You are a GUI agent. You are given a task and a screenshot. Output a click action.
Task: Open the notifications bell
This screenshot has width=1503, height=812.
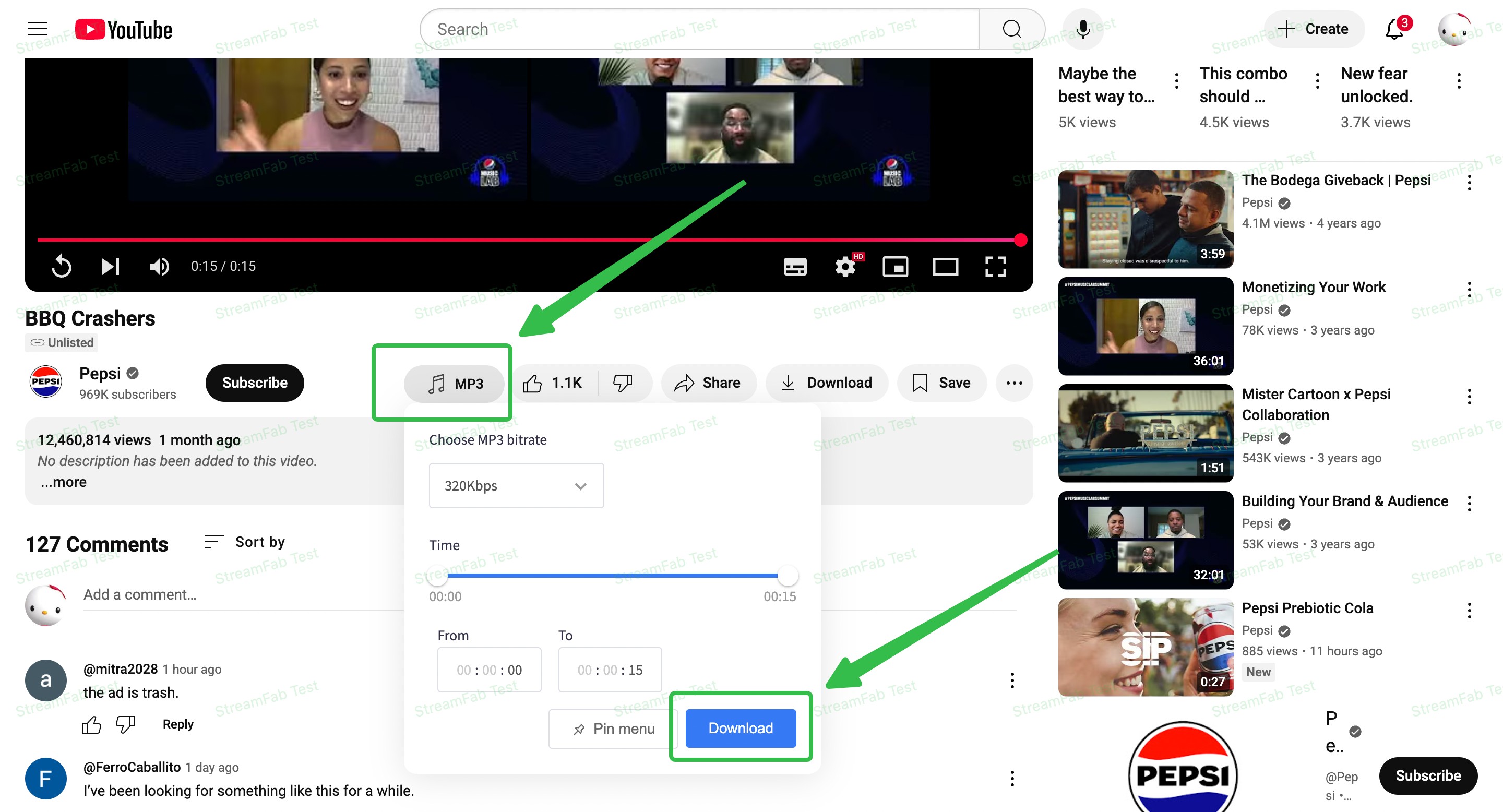pyautogui.click(x=1395, y=29)
